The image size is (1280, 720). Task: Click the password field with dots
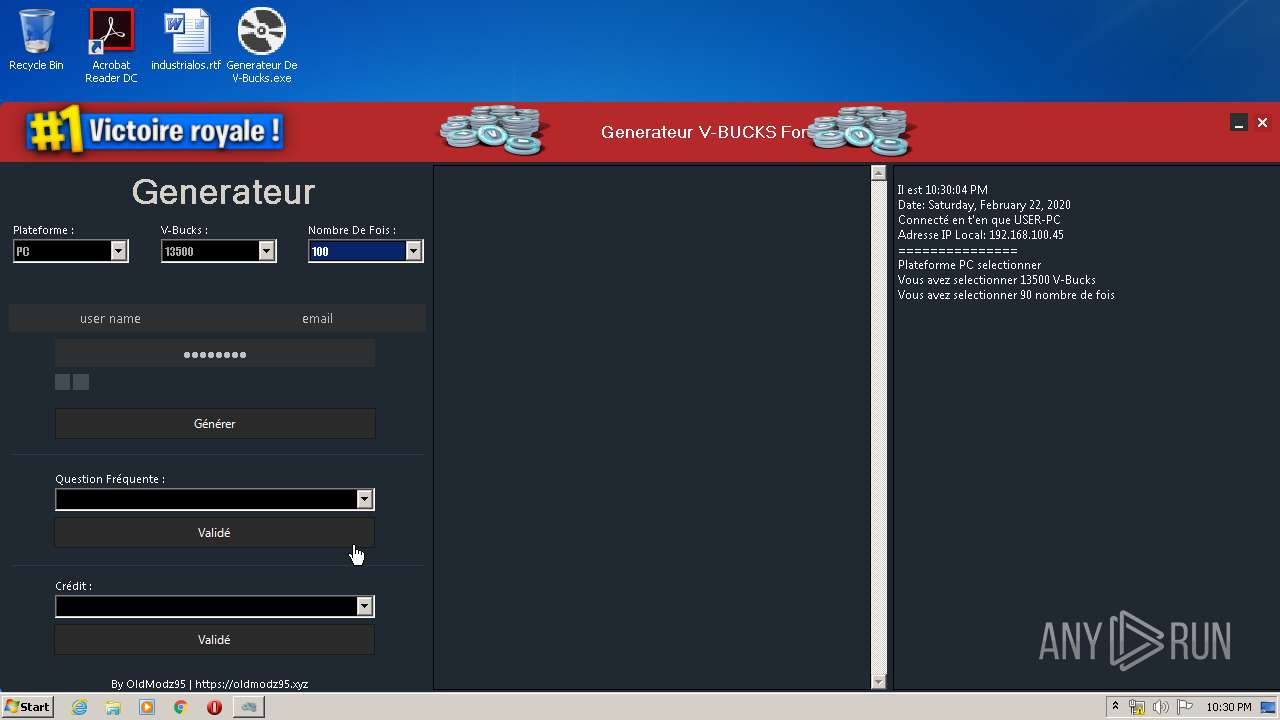pos(215,354)
